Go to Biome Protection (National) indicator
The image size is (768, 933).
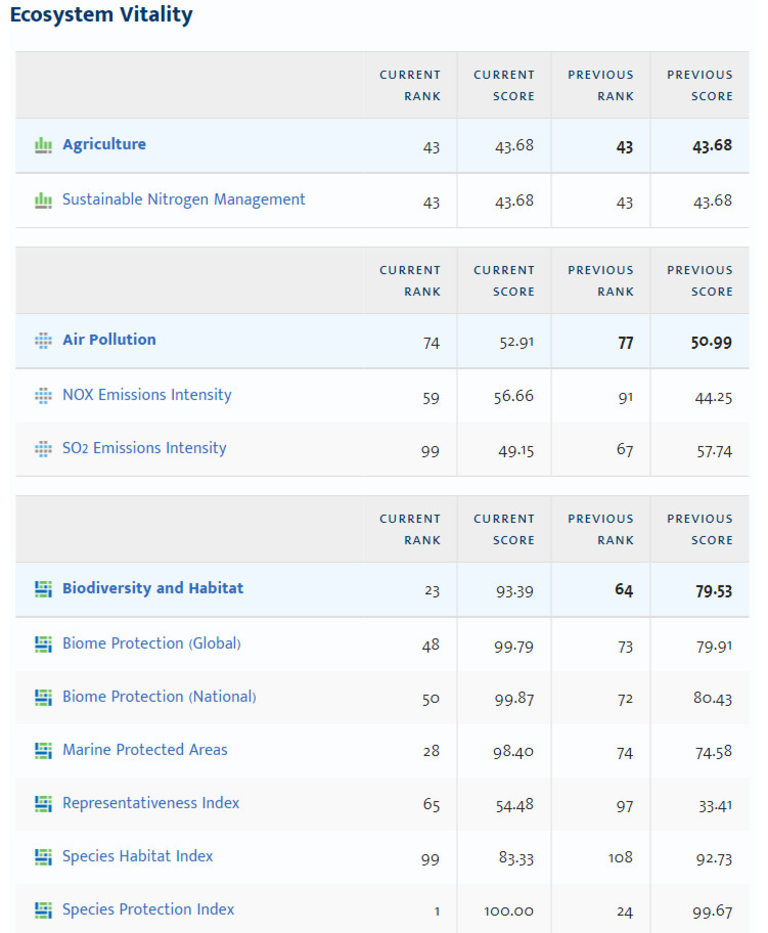tap(159, 696)
